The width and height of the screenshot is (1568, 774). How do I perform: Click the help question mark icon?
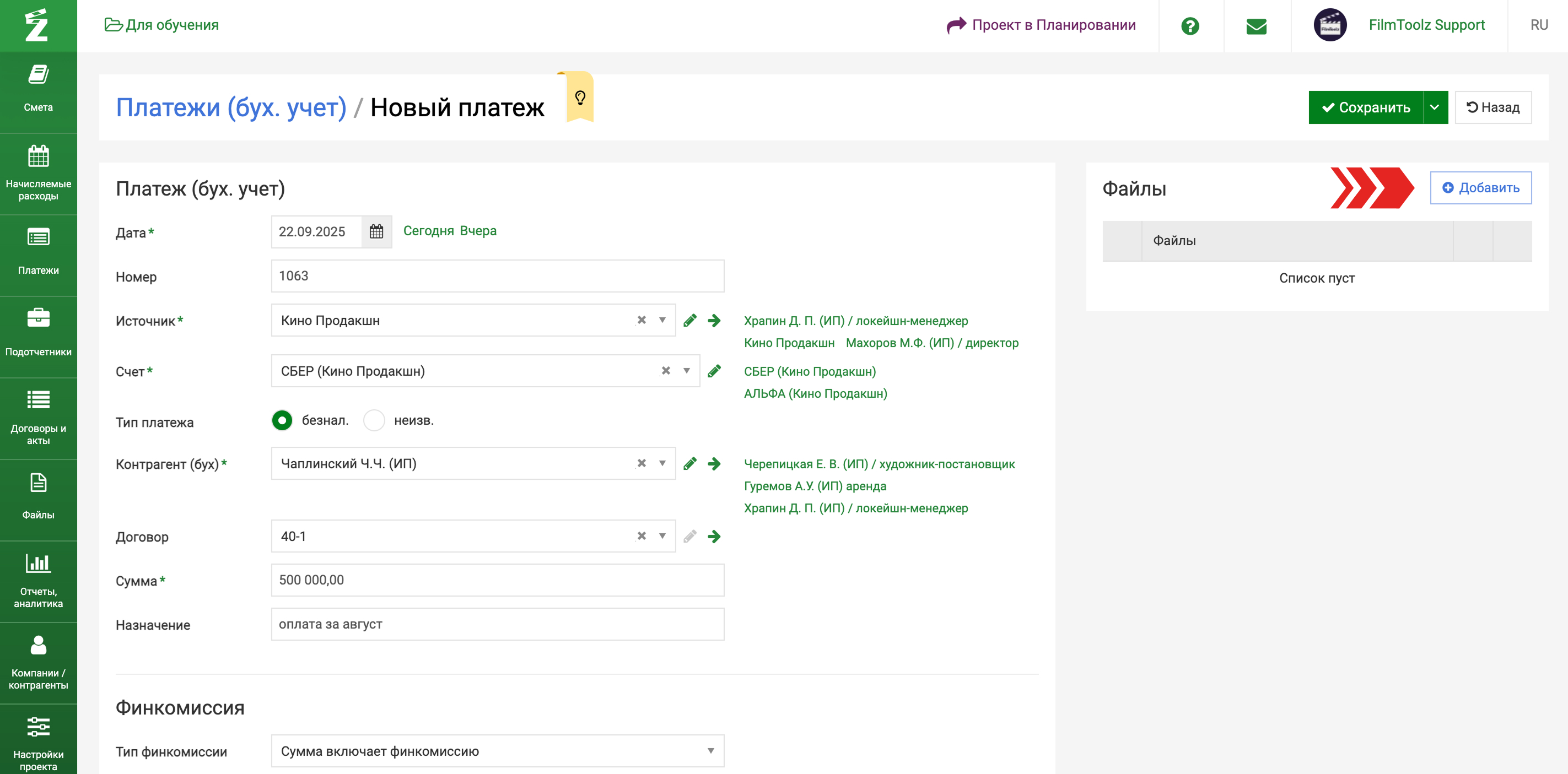1190,25
